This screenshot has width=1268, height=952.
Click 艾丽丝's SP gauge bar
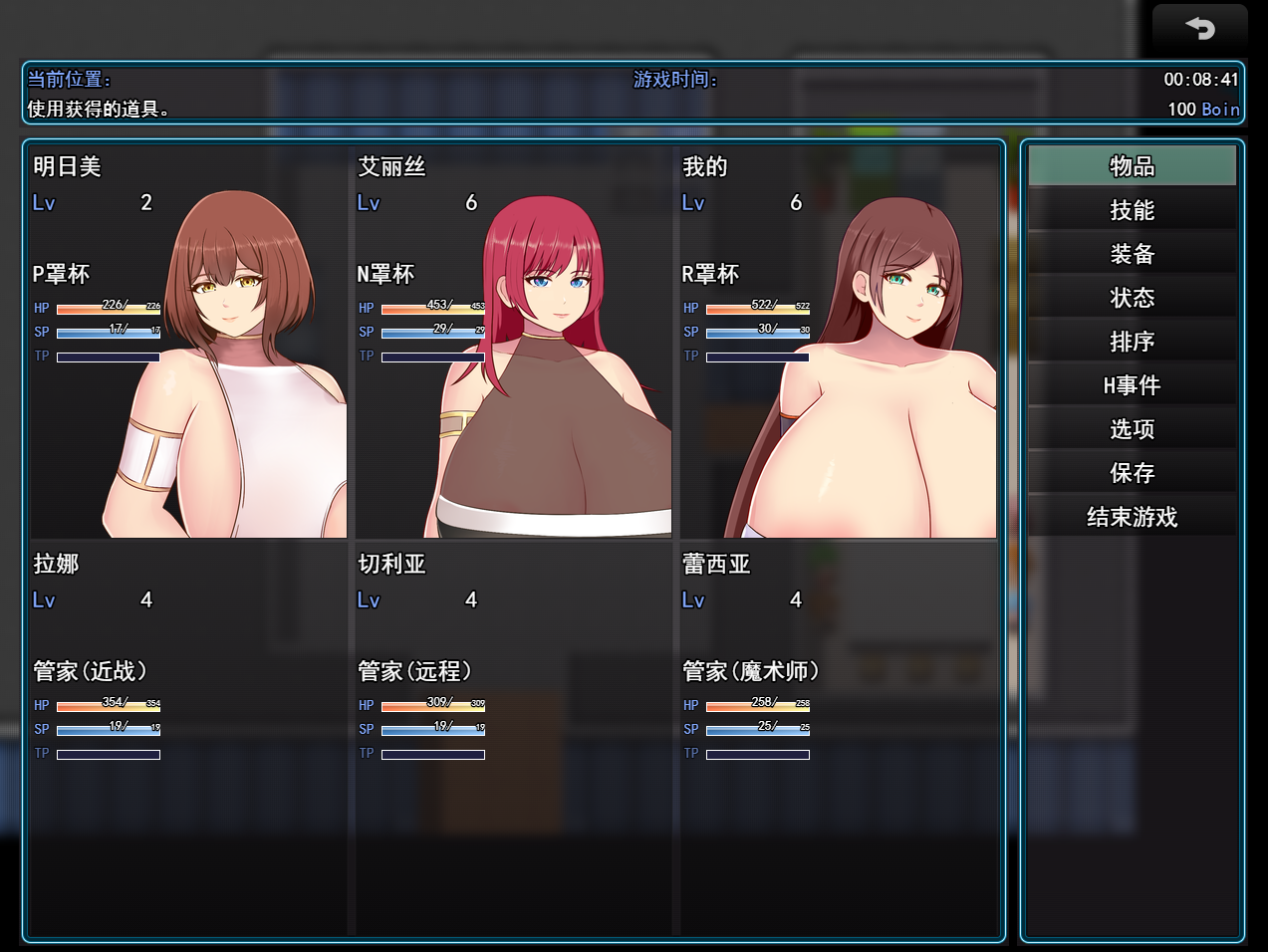tap(433, 334)
